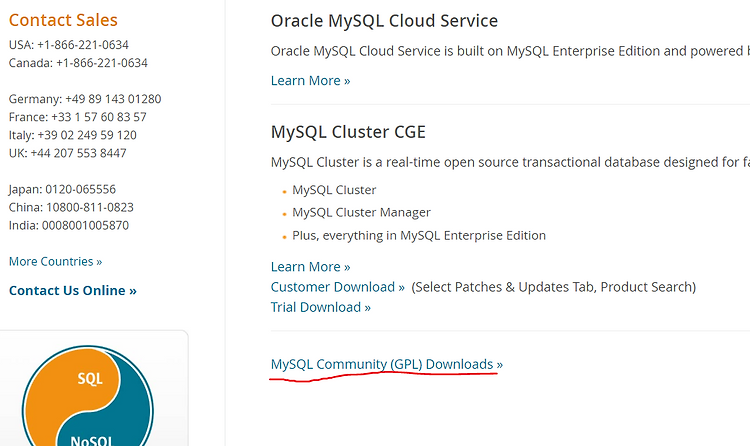Image resolution: width=750 pixels, height=446 pixels.
Task: Follow the More Countries link
Action: coord(55,262)
